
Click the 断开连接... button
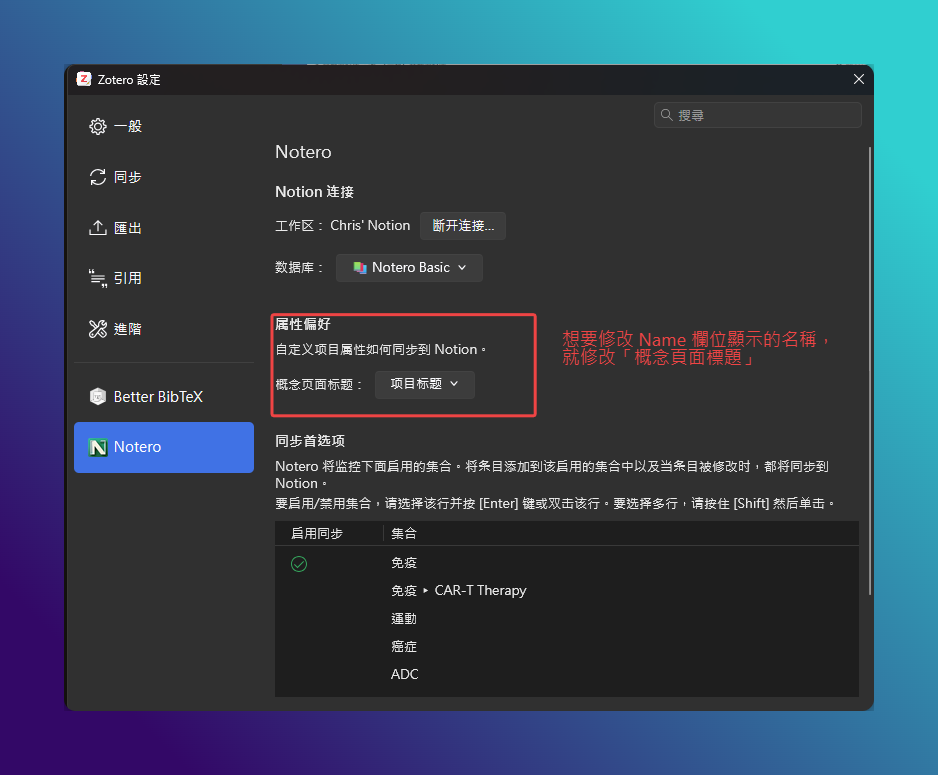(x=463, y=226)
